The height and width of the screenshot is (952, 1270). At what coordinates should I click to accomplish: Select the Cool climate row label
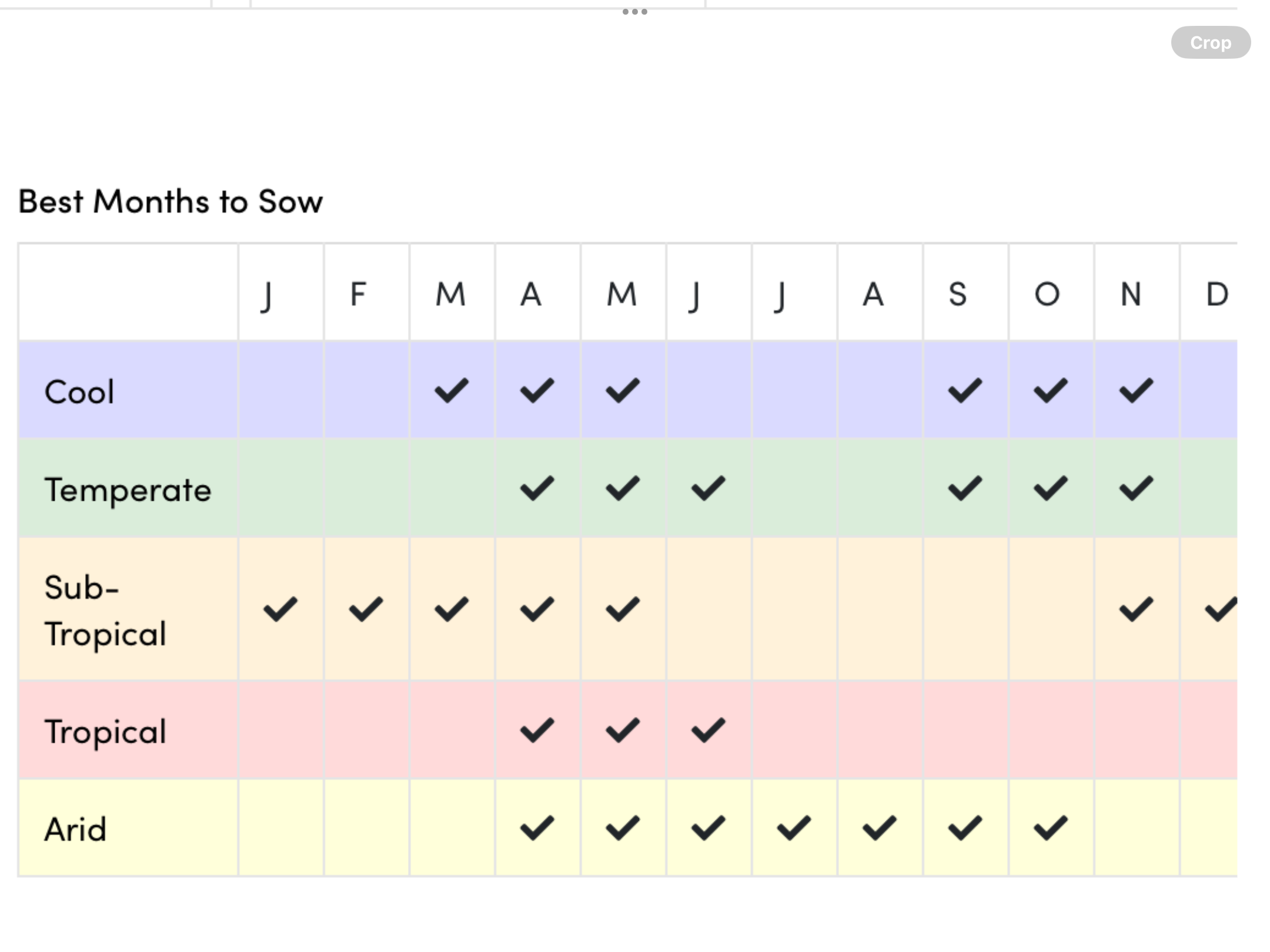79,392
